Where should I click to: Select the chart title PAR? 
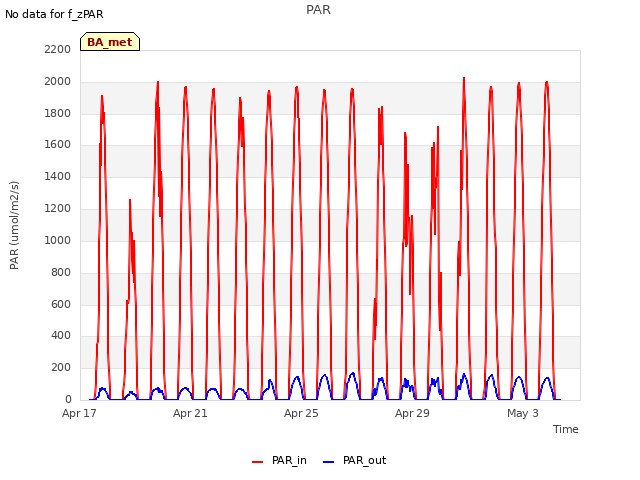coord(318,10)
